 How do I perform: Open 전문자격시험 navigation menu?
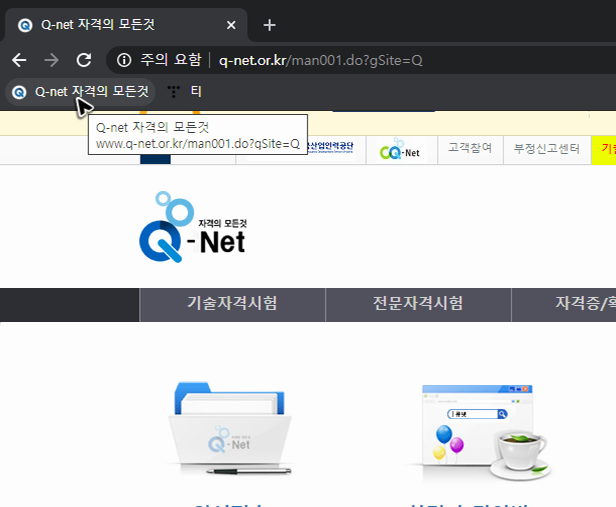pos(418,304)
